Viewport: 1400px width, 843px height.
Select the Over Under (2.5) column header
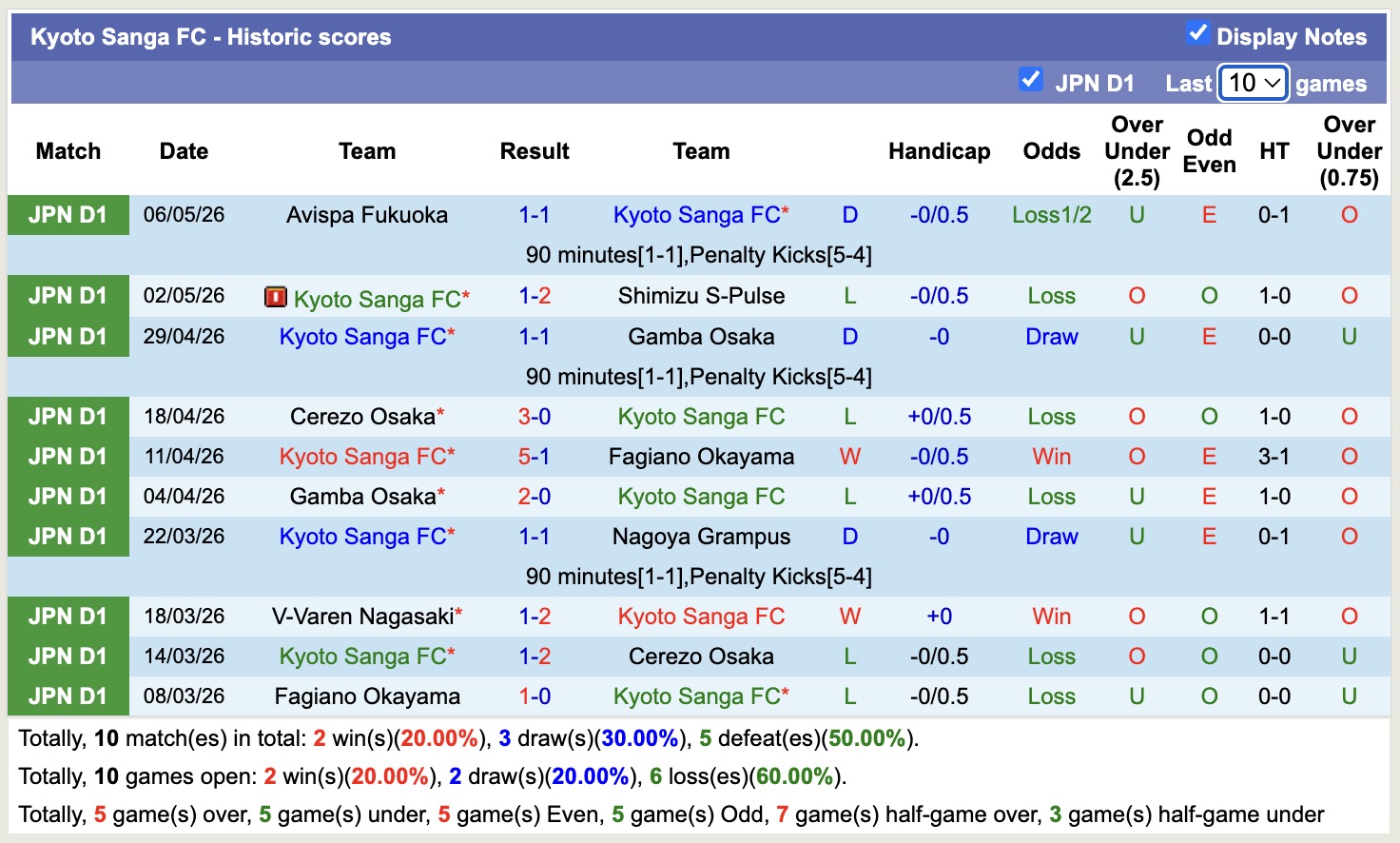click(x=1137, y=151)
